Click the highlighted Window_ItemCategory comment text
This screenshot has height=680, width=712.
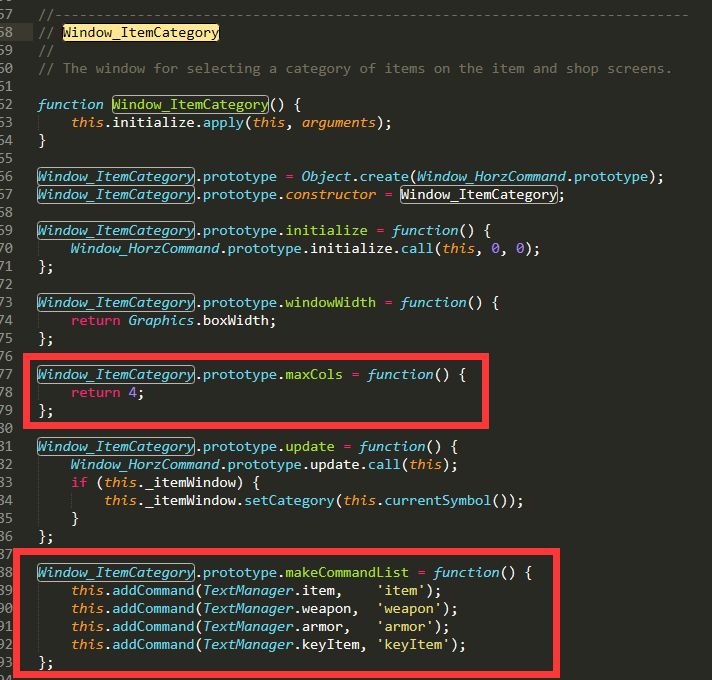pos(141,33)
